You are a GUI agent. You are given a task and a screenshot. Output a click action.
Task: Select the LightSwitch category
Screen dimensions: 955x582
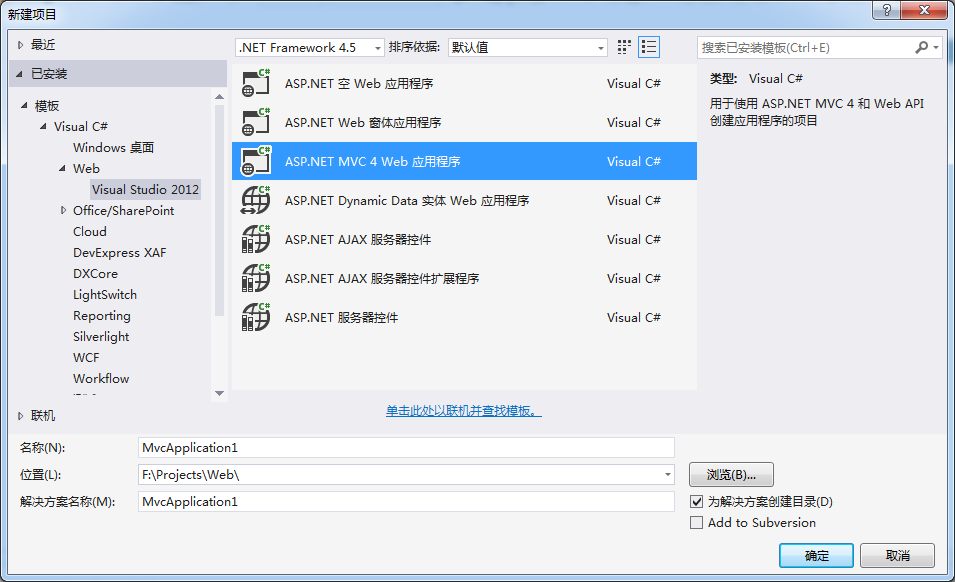click(x=105, y=295)
